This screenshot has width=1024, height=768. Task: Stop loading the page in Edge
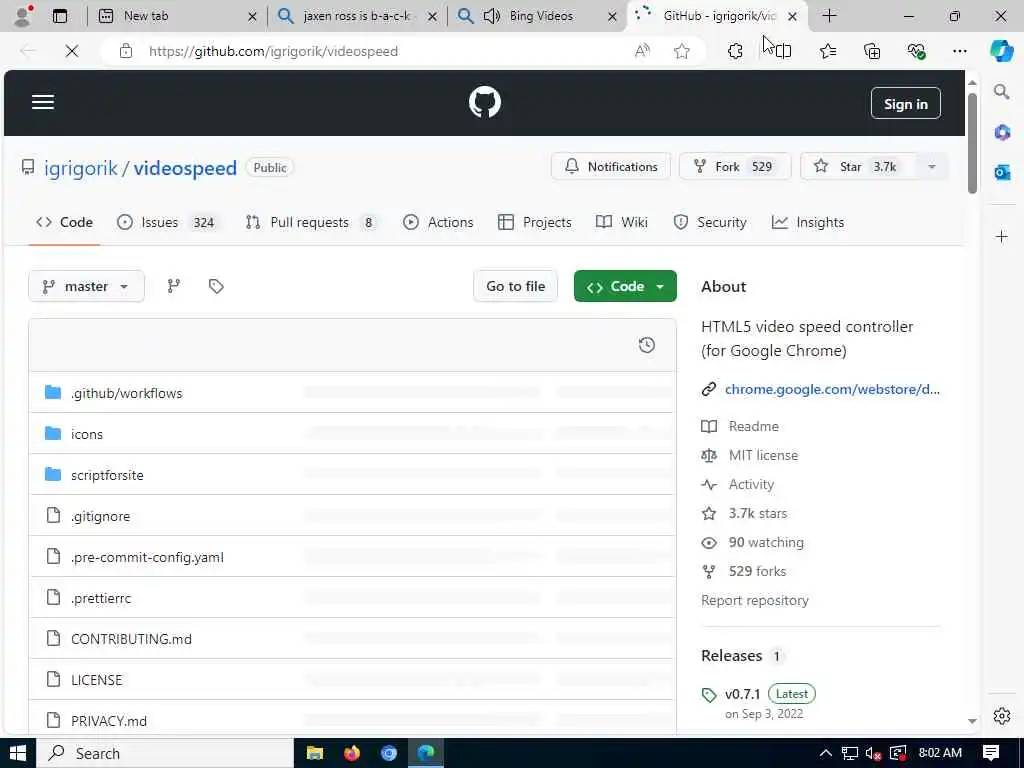coord(72,51)
